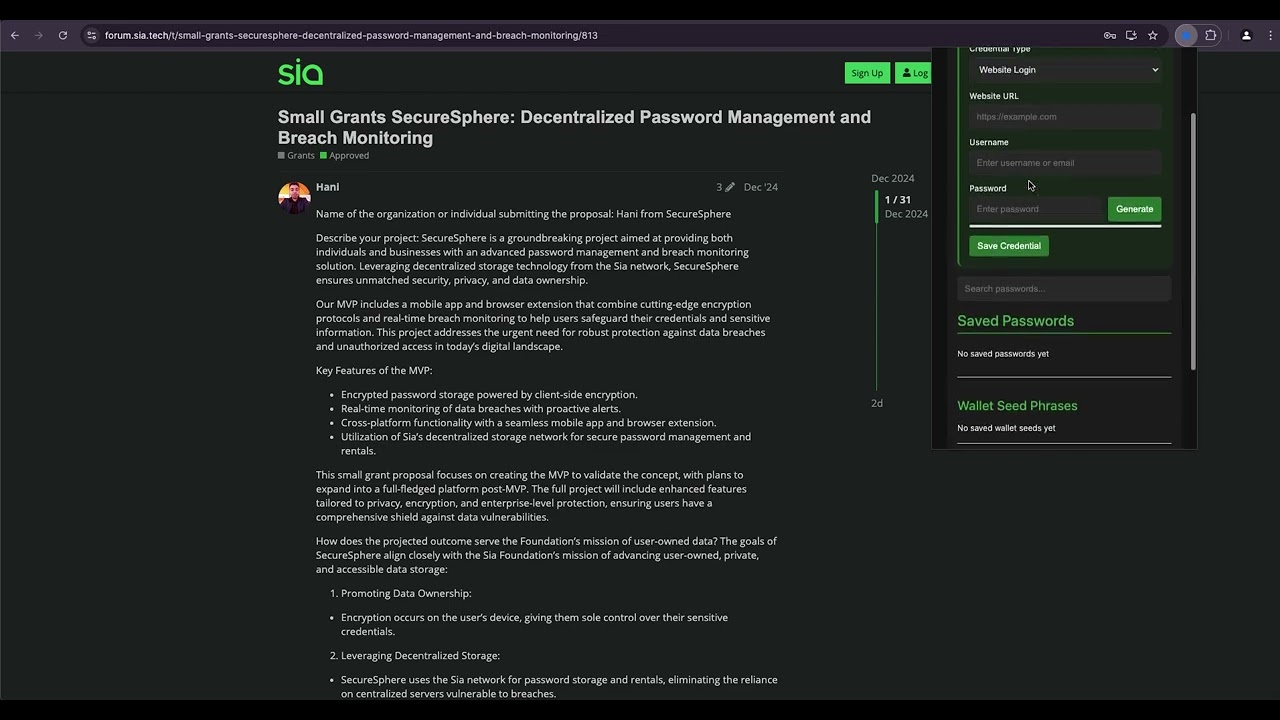Click 'No saved passwords yet' text
This screenshot has width=1280, height=720.
click(x=1003, y=354)
